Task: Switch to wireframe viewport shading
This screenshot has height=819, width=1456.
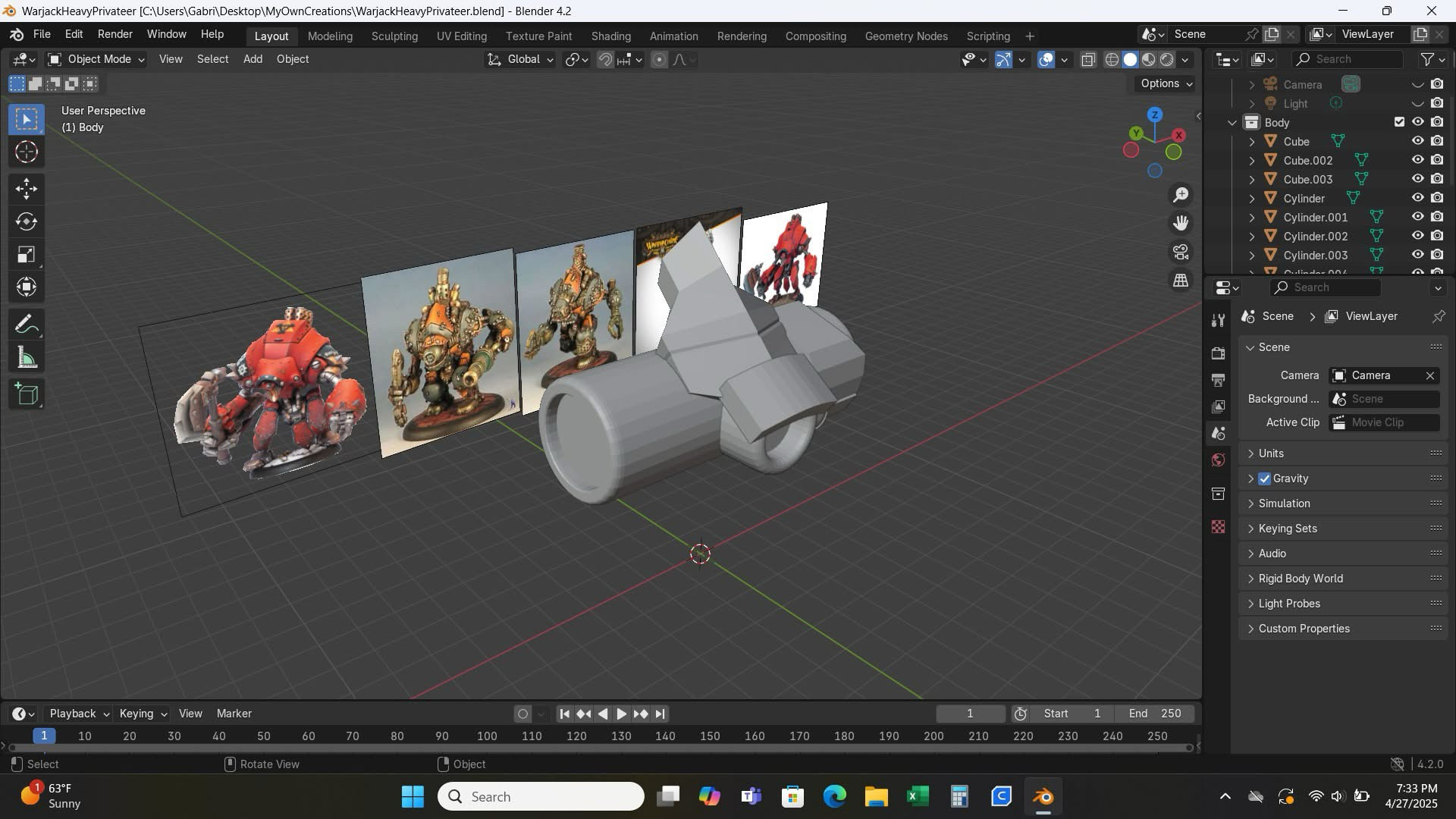Action: [x=1112, y=59]
